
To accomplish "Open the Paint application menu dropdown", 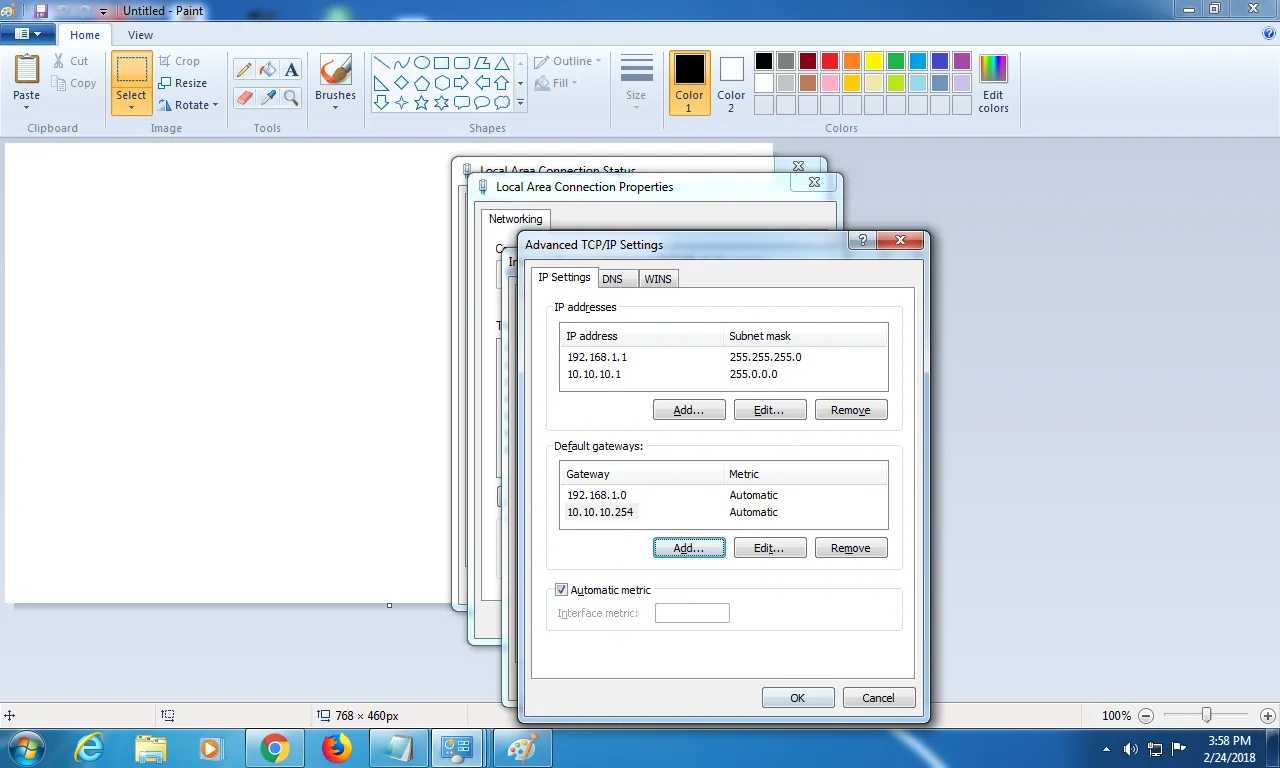I will tap(28, 34).
